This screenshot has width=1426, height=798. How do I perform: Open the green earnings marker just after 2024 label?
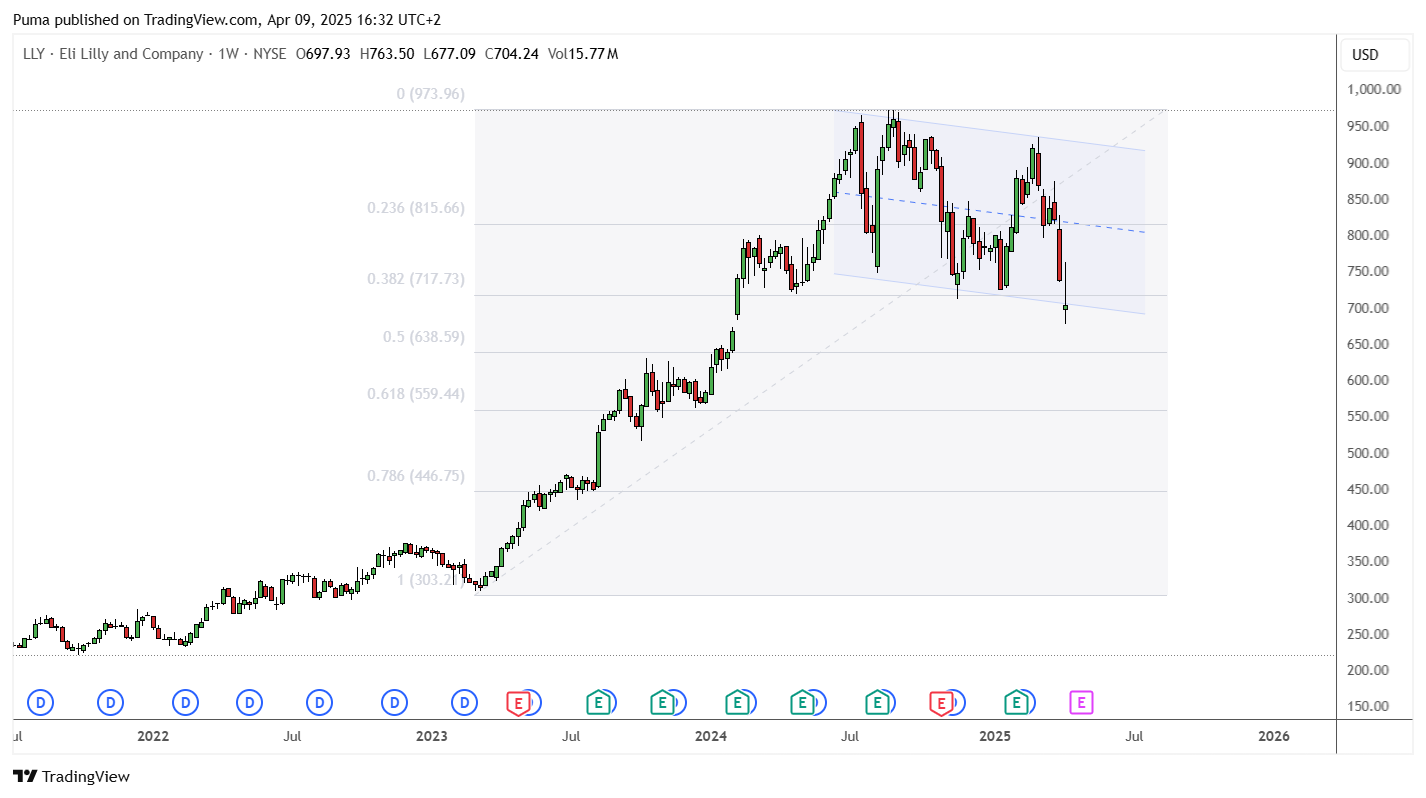pos(737,703)
